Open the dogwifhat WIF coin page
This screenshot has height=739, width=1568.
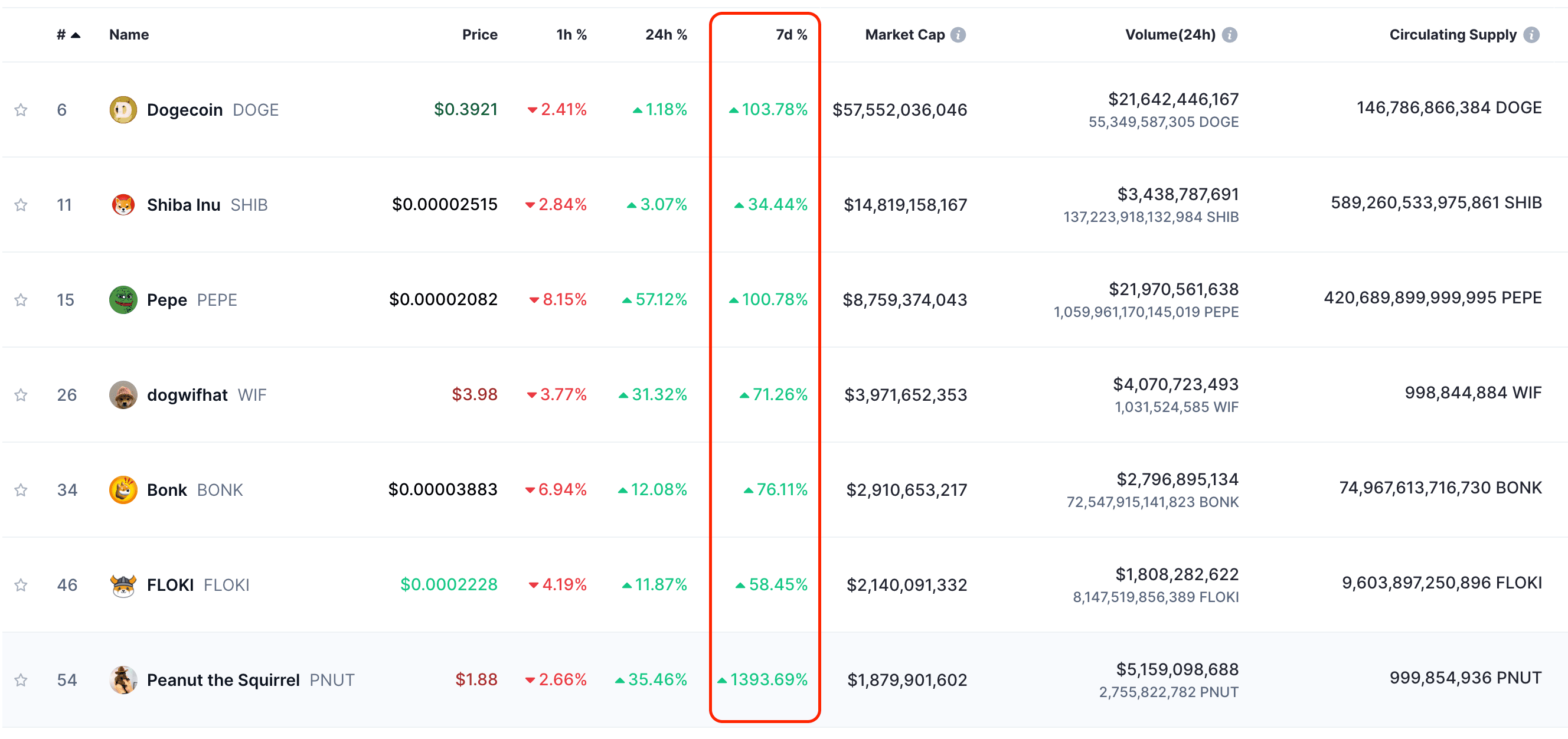pyautogui.click(x=207, y=394)
